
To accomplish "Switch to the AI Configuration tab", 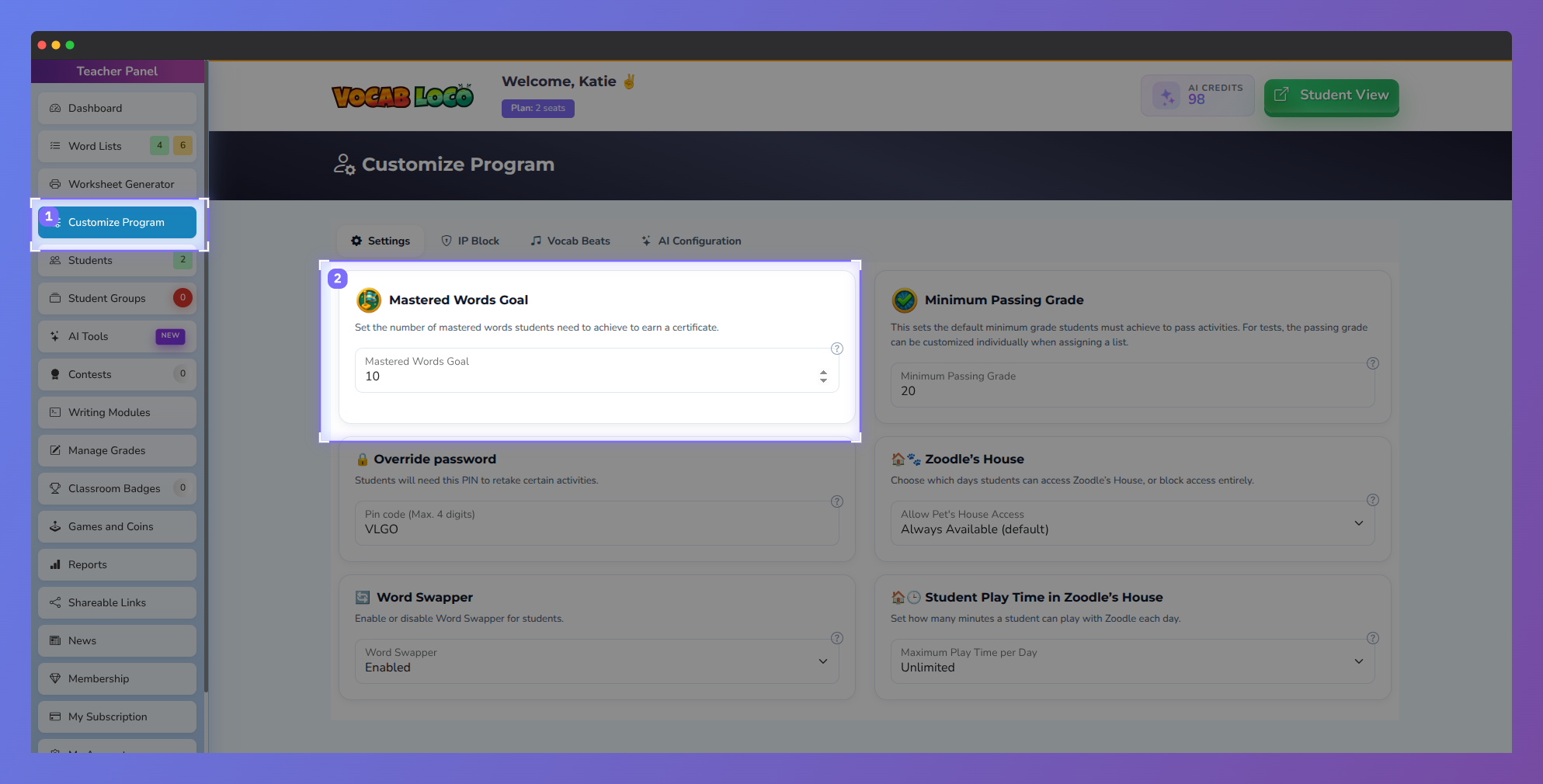I will (x=691, y=241).
